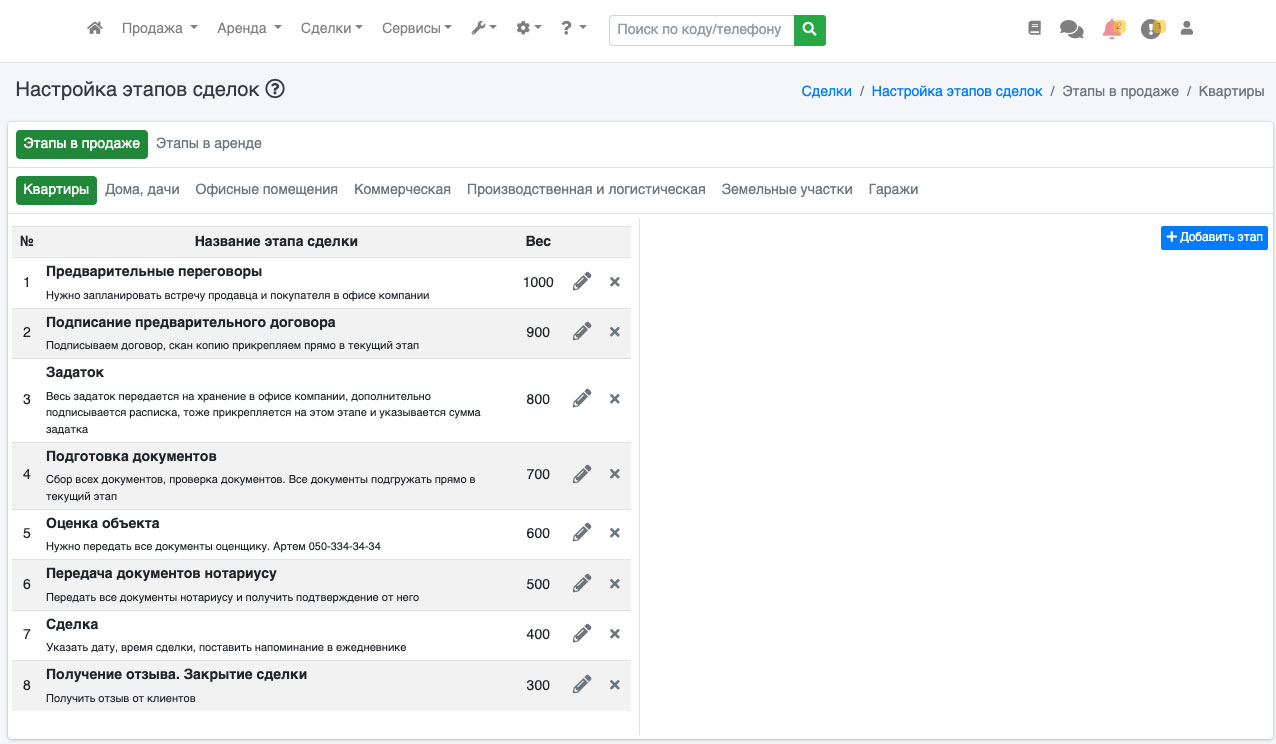Switch to Этапы в аренде tab
The height and width of the screenshot is (744, 1276).
click(x=208, y=144)
